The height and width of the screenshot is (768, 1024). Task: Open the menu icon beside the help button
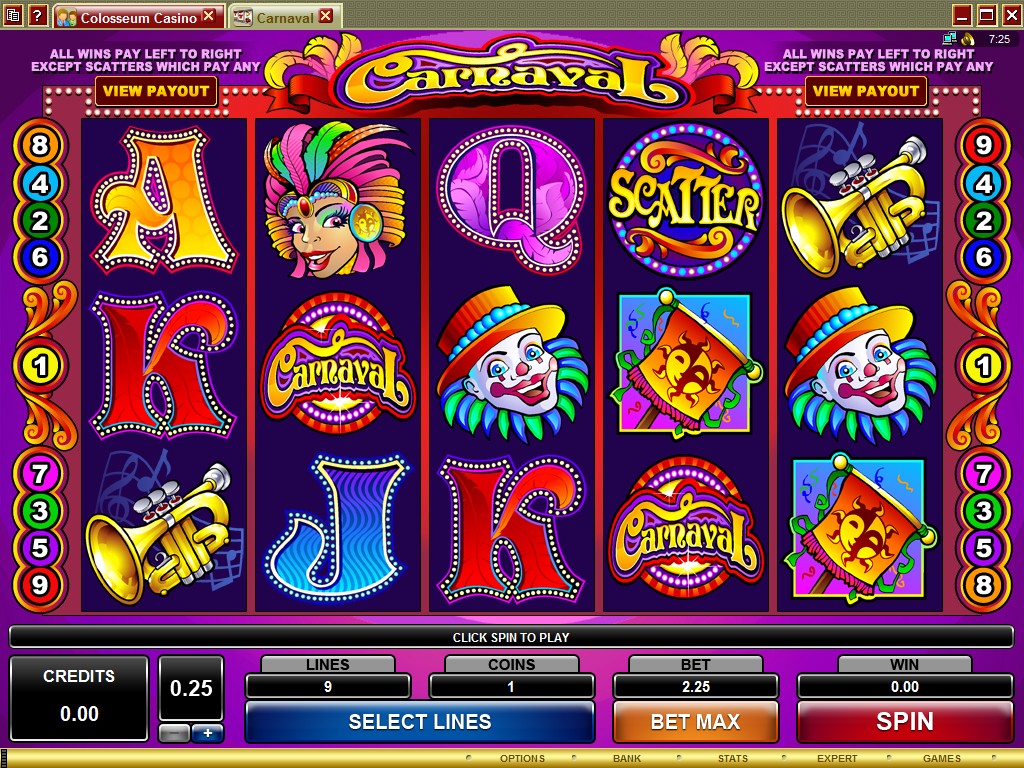13,14
